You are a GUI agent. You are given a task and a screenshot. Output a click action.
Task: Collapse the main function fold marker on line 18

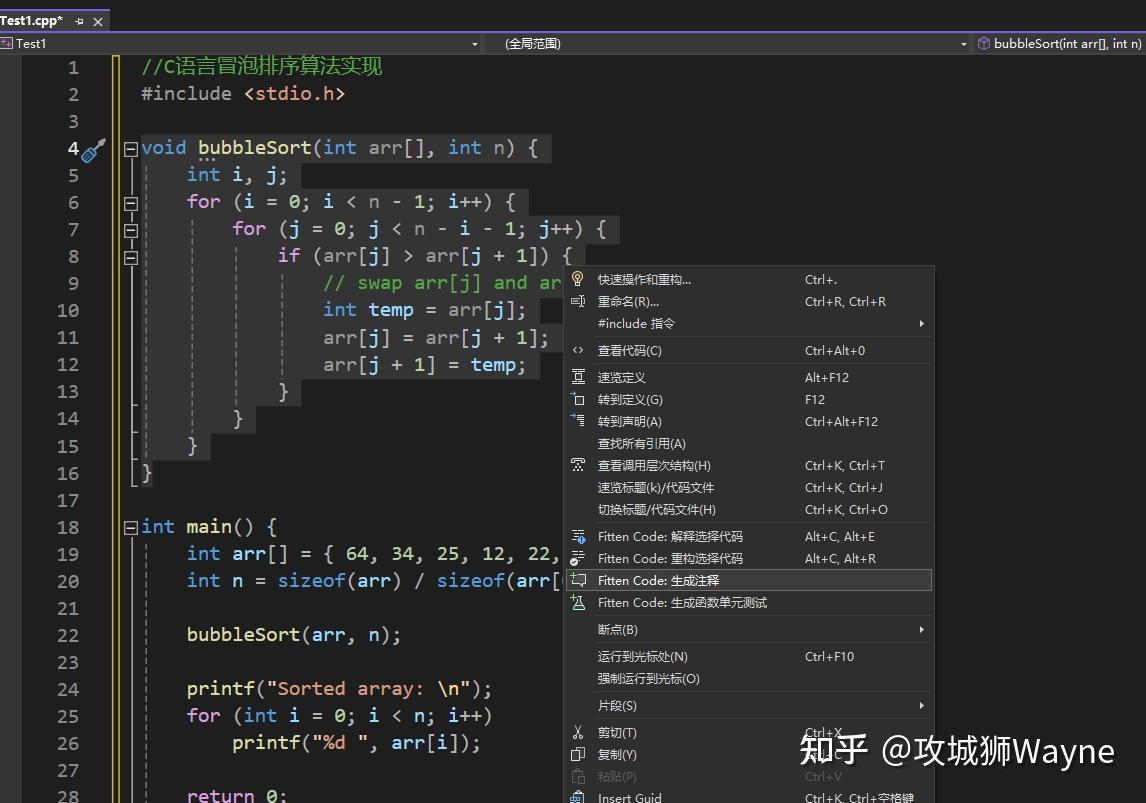130,527
